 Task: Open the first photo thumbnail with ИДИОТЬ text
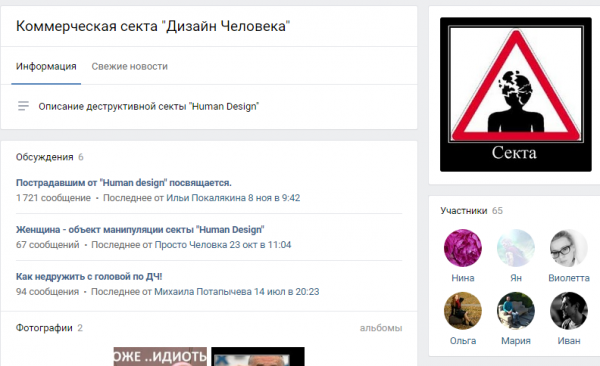click(160, 356)
